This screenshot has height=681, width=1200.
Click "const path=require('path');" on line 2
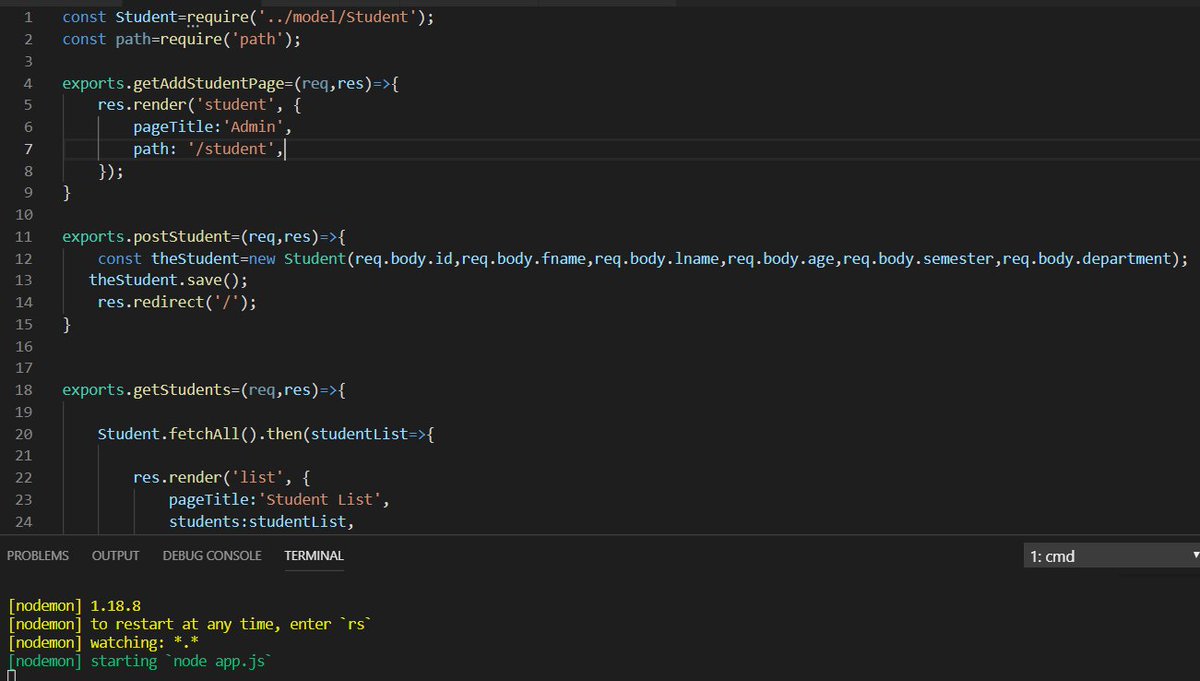(x=181, y=39)
